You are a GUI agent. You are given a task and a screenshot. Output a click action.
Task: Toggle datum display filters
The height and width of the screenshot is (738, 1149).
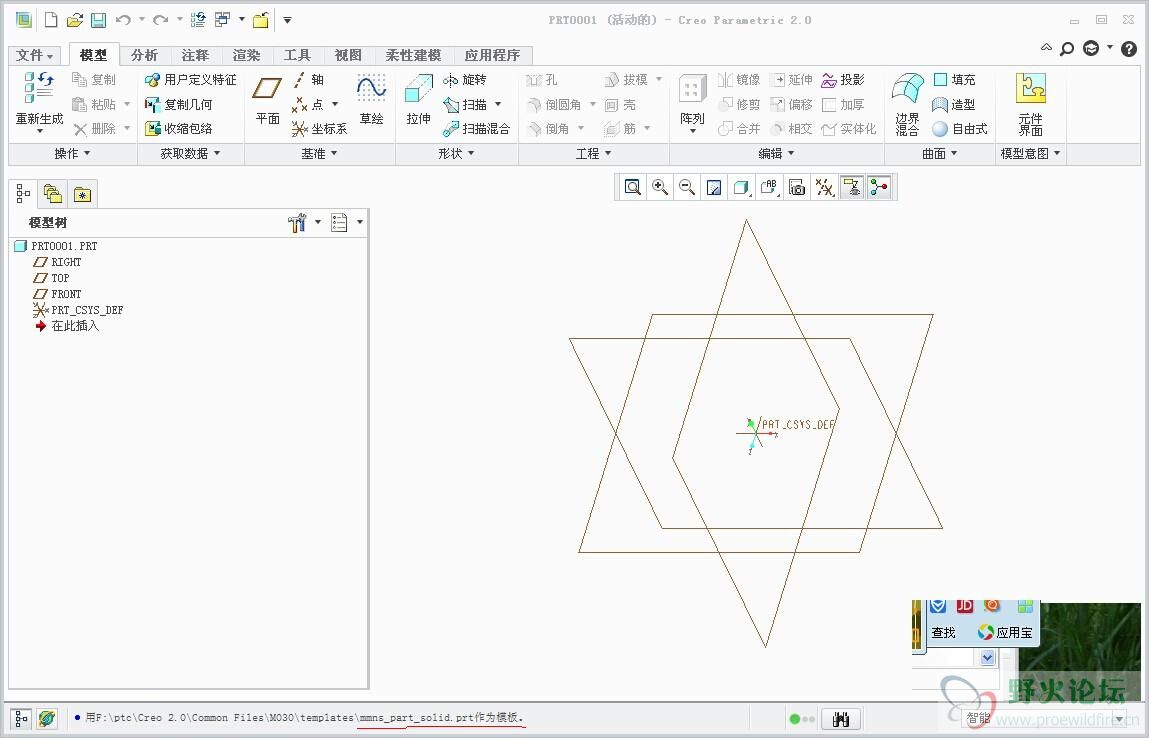(825, 188)
